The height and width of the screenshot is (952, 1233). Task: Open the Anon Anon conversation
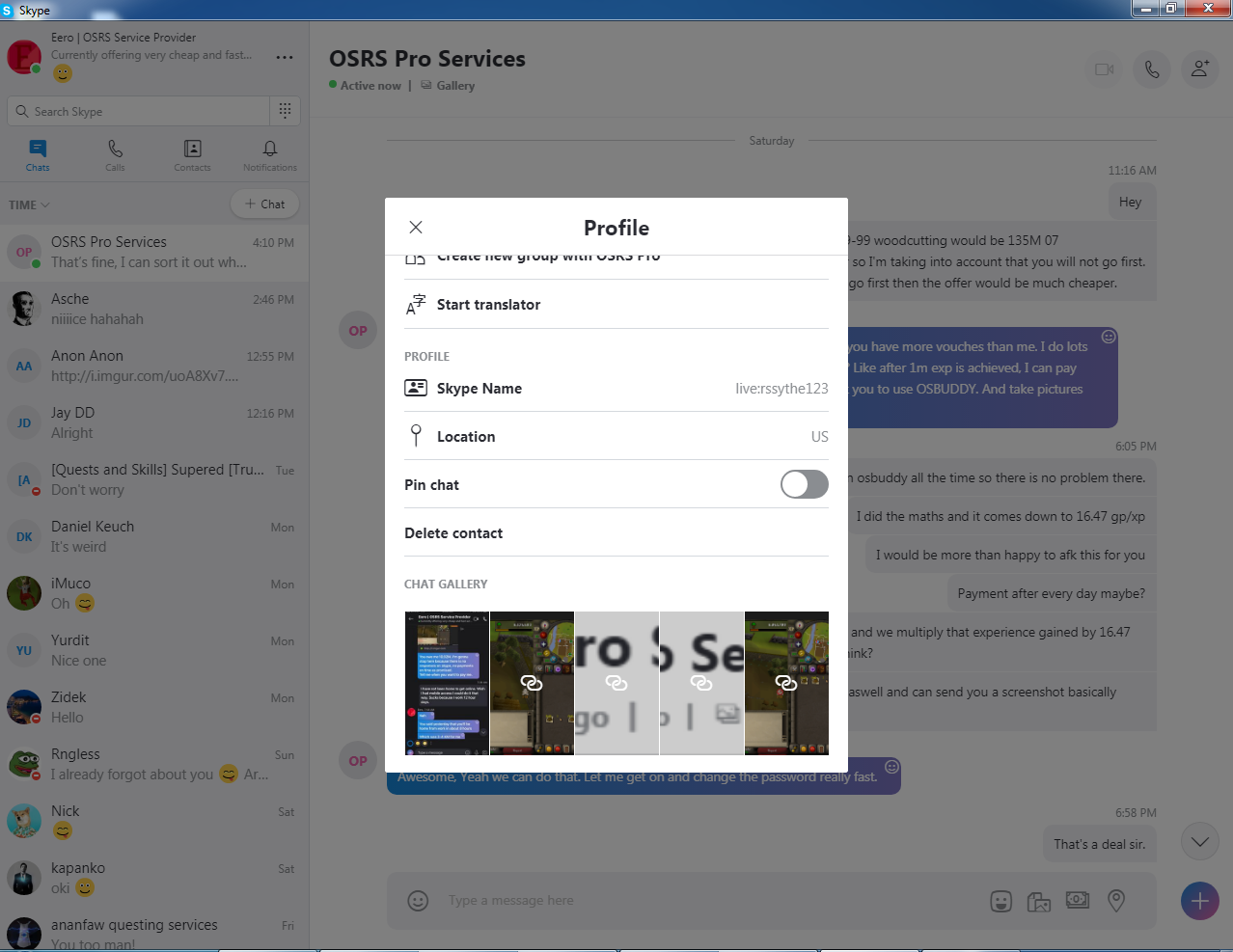[x=154, y=367]
